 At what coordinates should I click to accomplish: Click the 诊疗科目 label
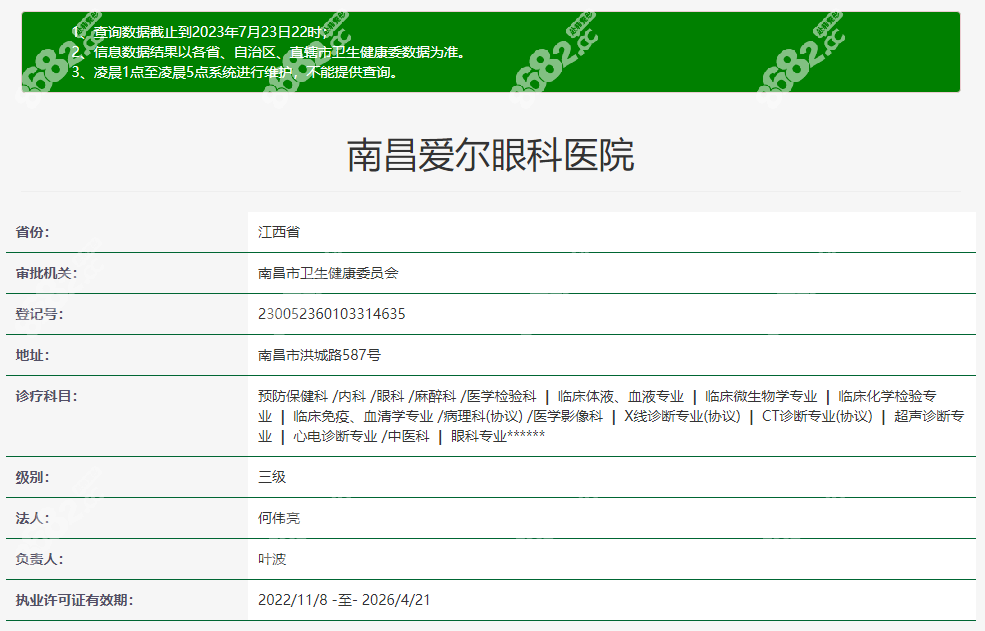pyautogui.click(x=46, y=396)
